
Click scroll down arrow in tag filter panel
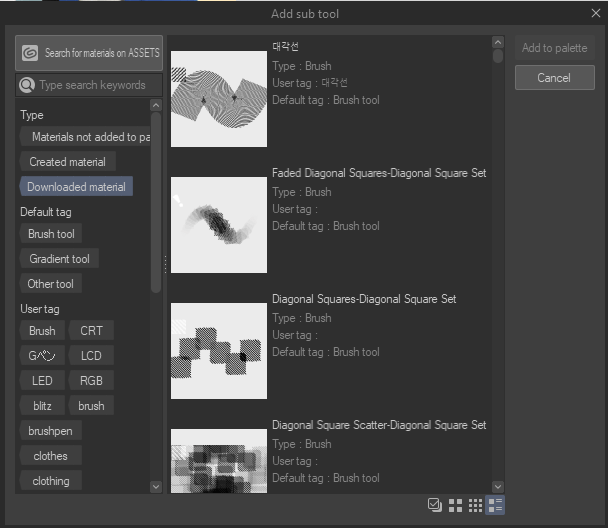pos(156,487)
